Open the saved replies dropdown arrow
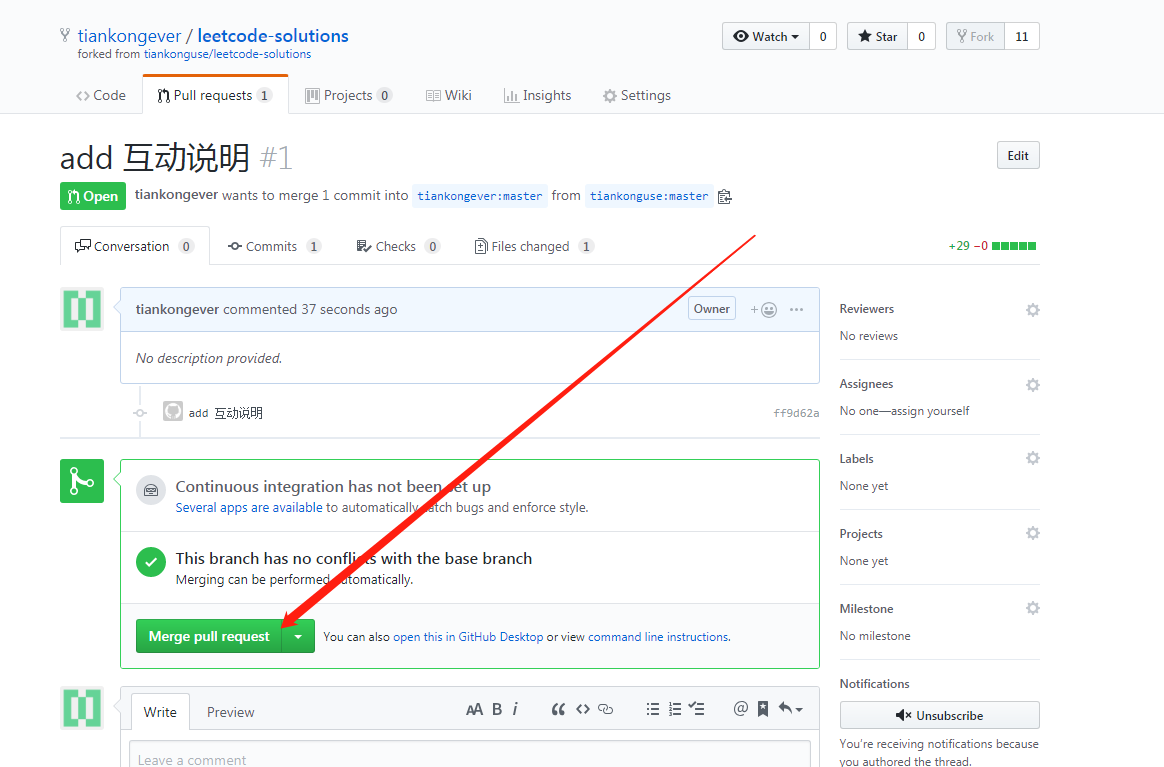 click(x=791, y=709)
